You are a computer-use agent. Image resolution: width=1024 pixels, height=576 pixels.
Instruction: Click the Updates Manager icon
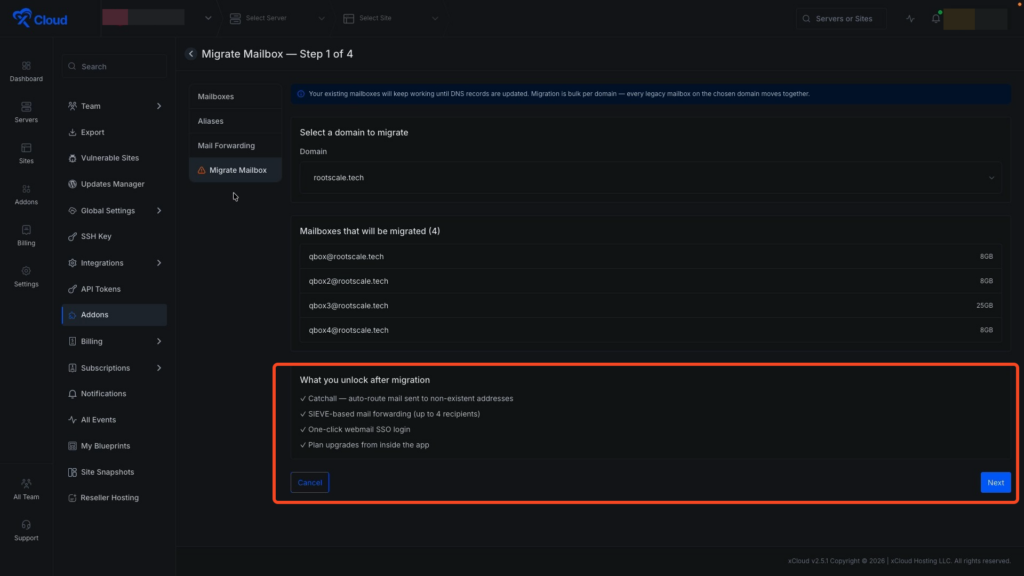tap(72, 184)
